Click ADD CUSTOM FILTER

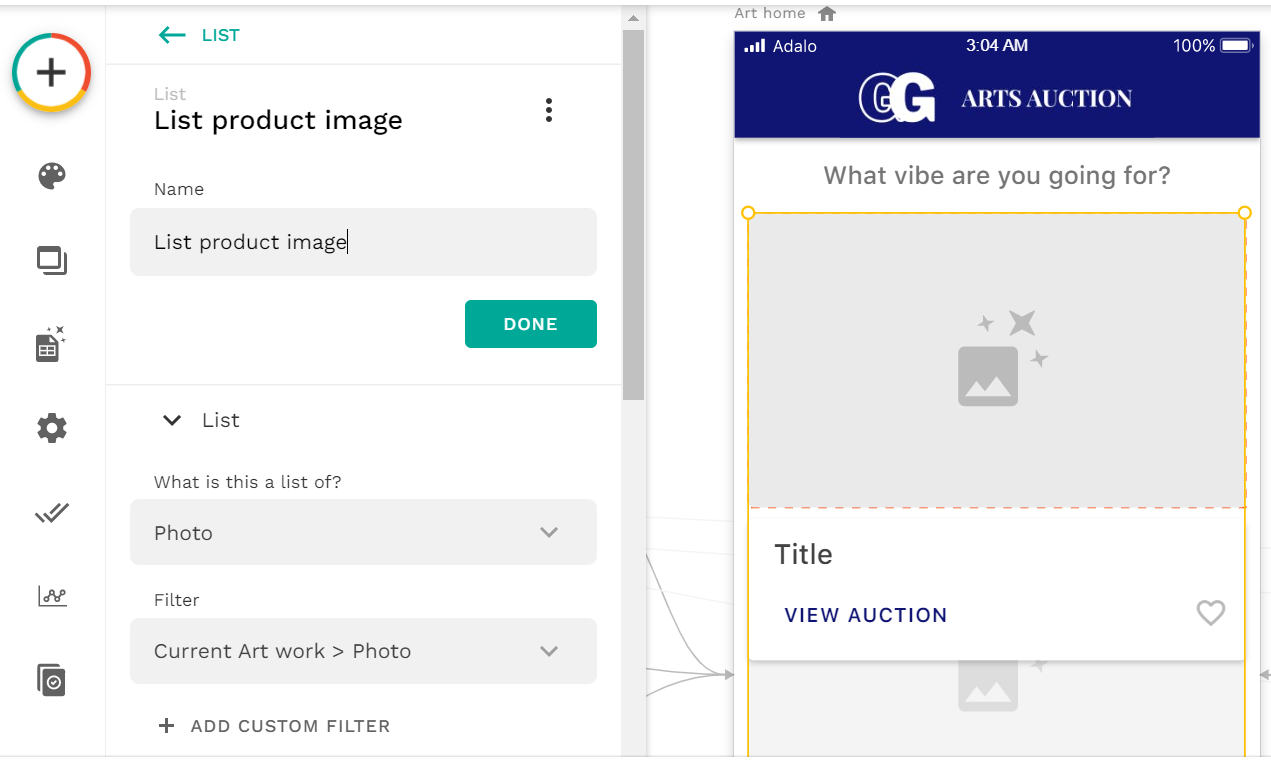(275, 726)
